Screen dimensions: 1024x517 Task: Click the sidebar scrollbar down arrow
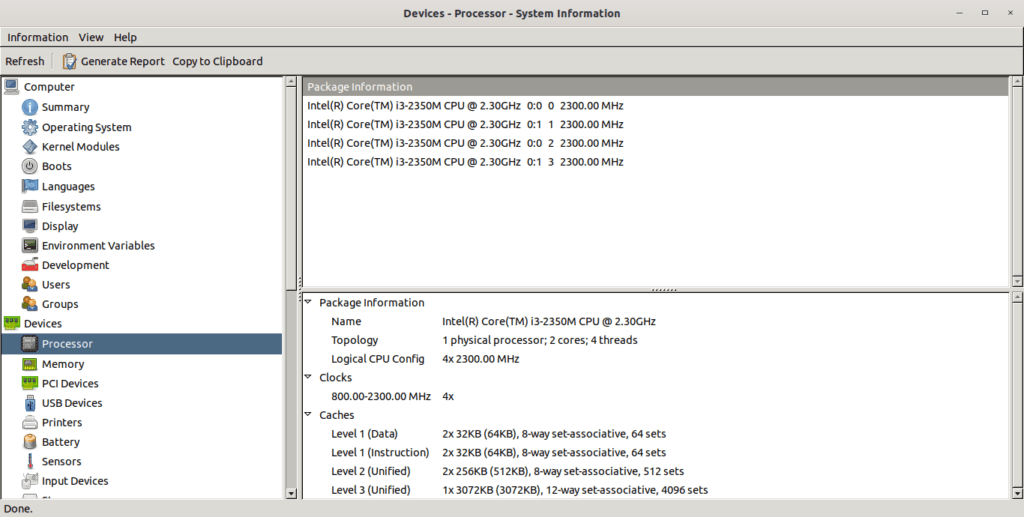(x=291, y=492)
